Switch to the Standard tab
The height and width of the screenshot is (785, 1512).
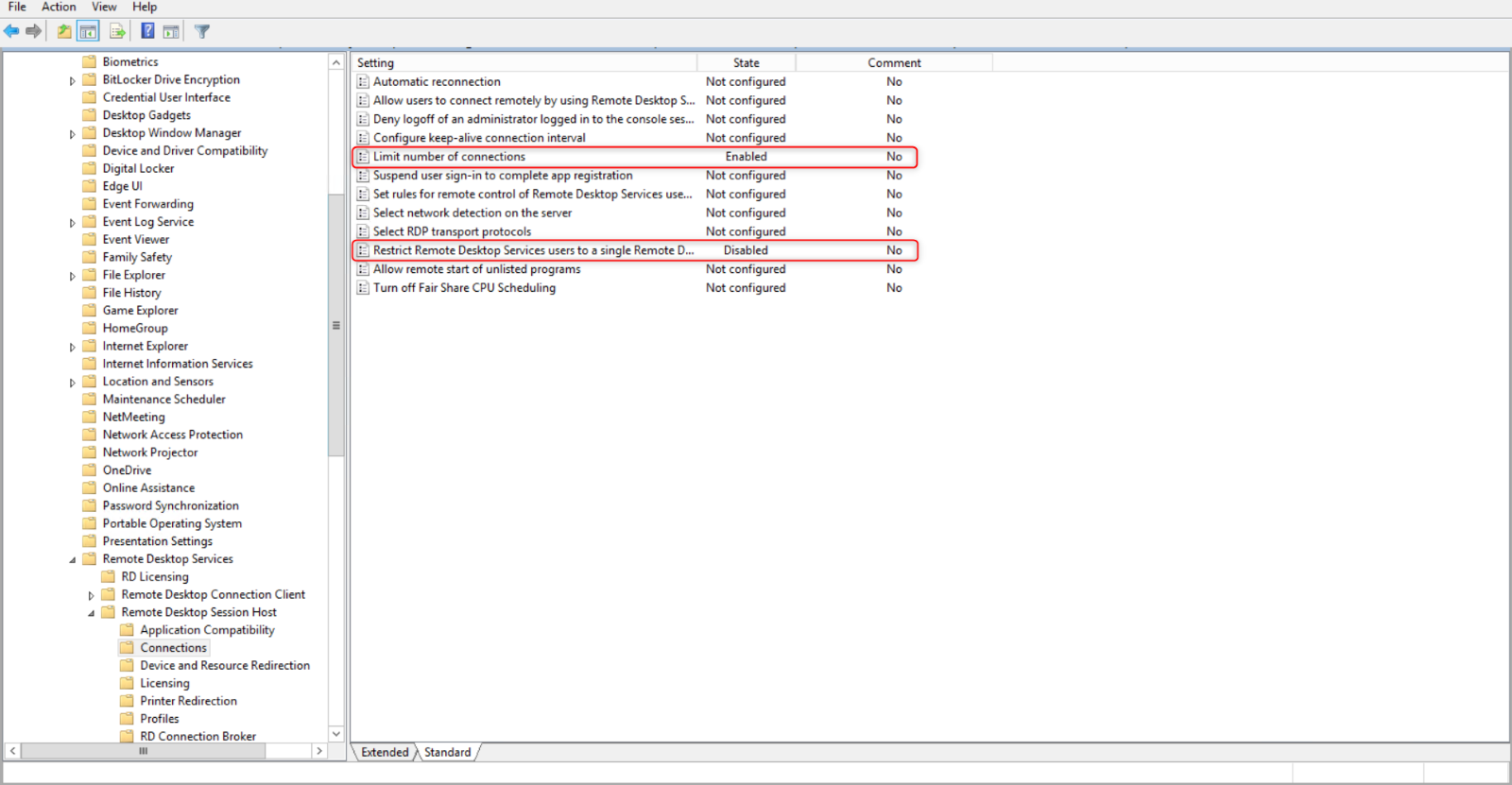click(447, 752)
